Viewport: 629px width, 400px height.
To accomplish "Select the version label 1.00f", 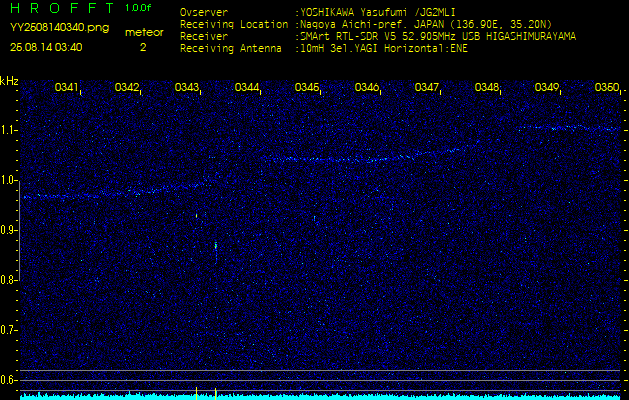I will [x=138, y=8].
